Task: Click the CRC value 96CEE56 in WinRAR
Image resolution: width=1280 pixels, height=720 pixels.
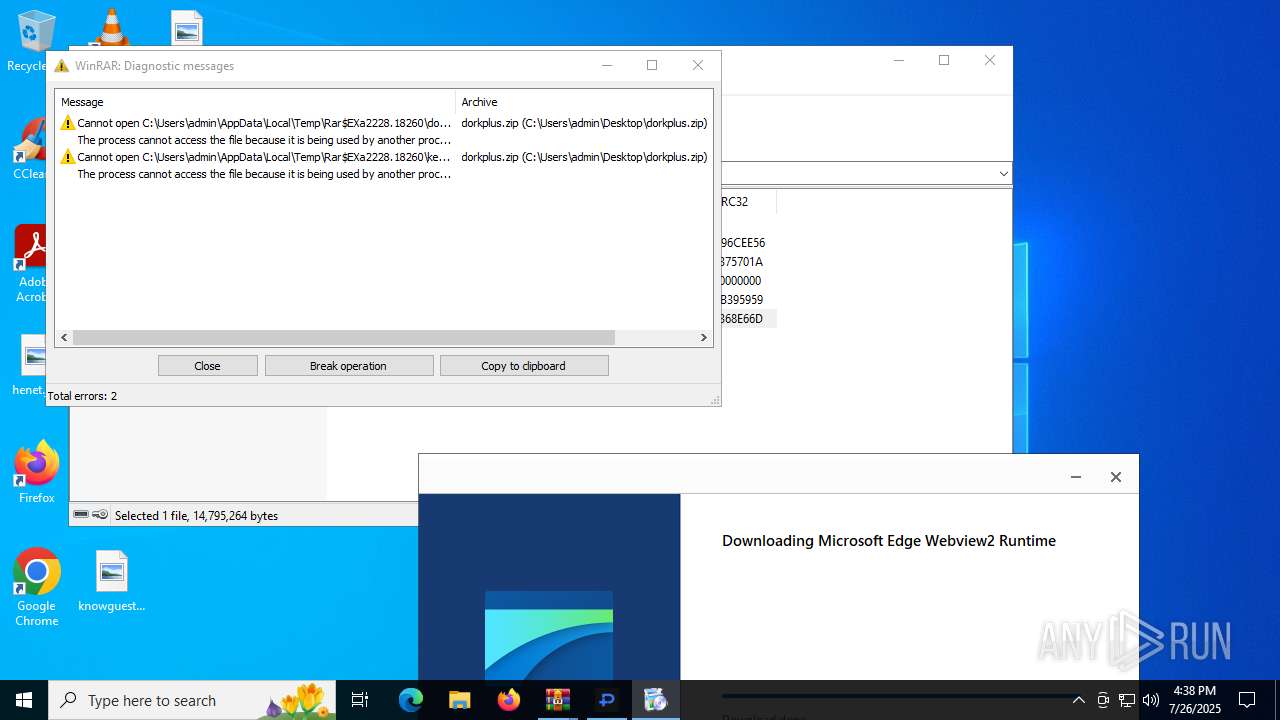Action: [x=743, y=243]
